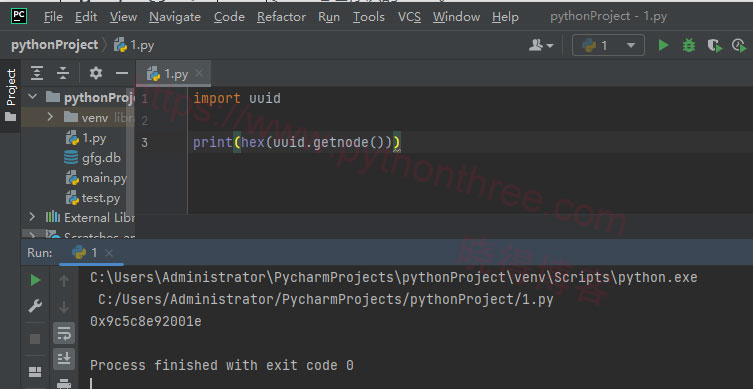Click line number 3 in gutter
Screen dimensions: 753x389
coord(145,143)
